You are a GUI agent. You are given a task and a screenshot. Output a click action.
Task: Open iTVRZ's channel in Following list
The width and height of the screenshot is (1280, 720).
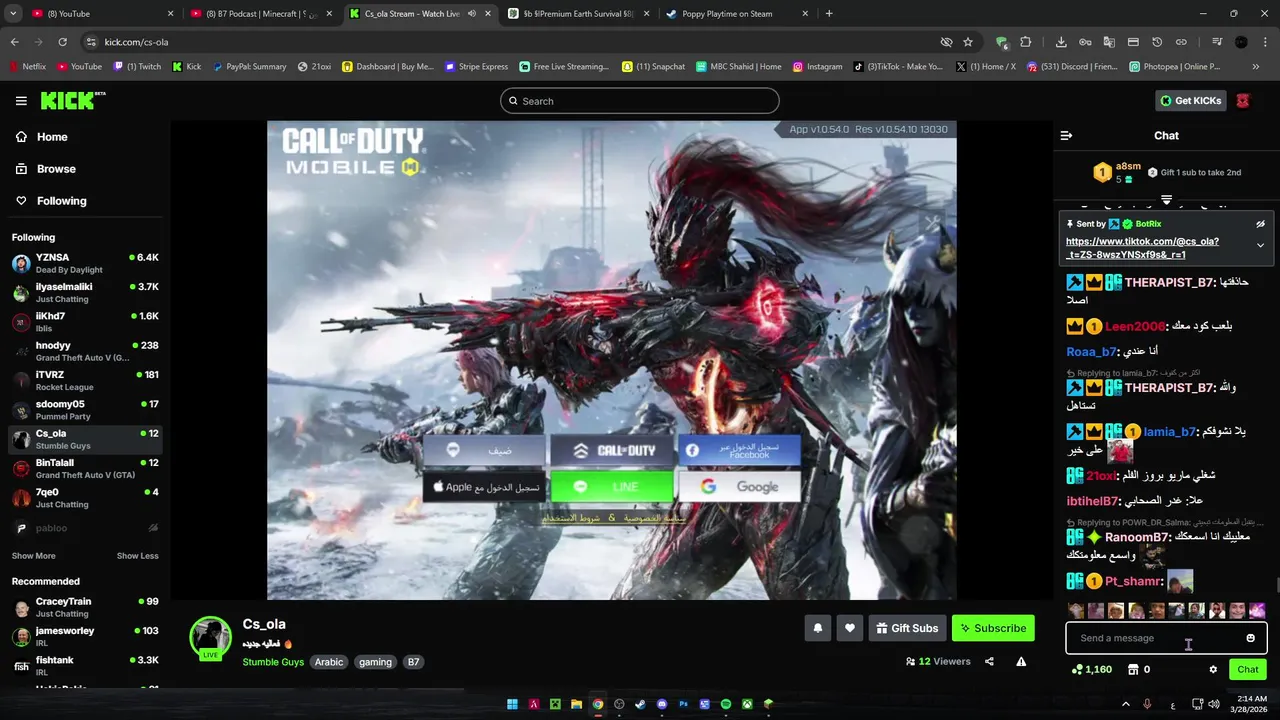[85, 380]
